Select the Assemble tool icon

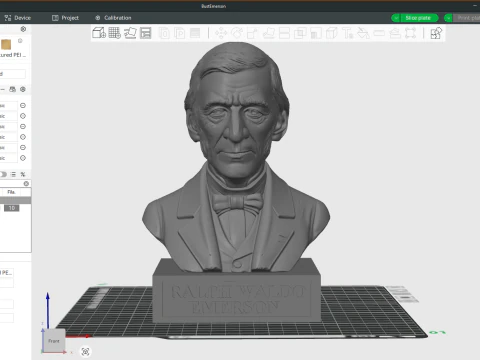tap(395, 33)
